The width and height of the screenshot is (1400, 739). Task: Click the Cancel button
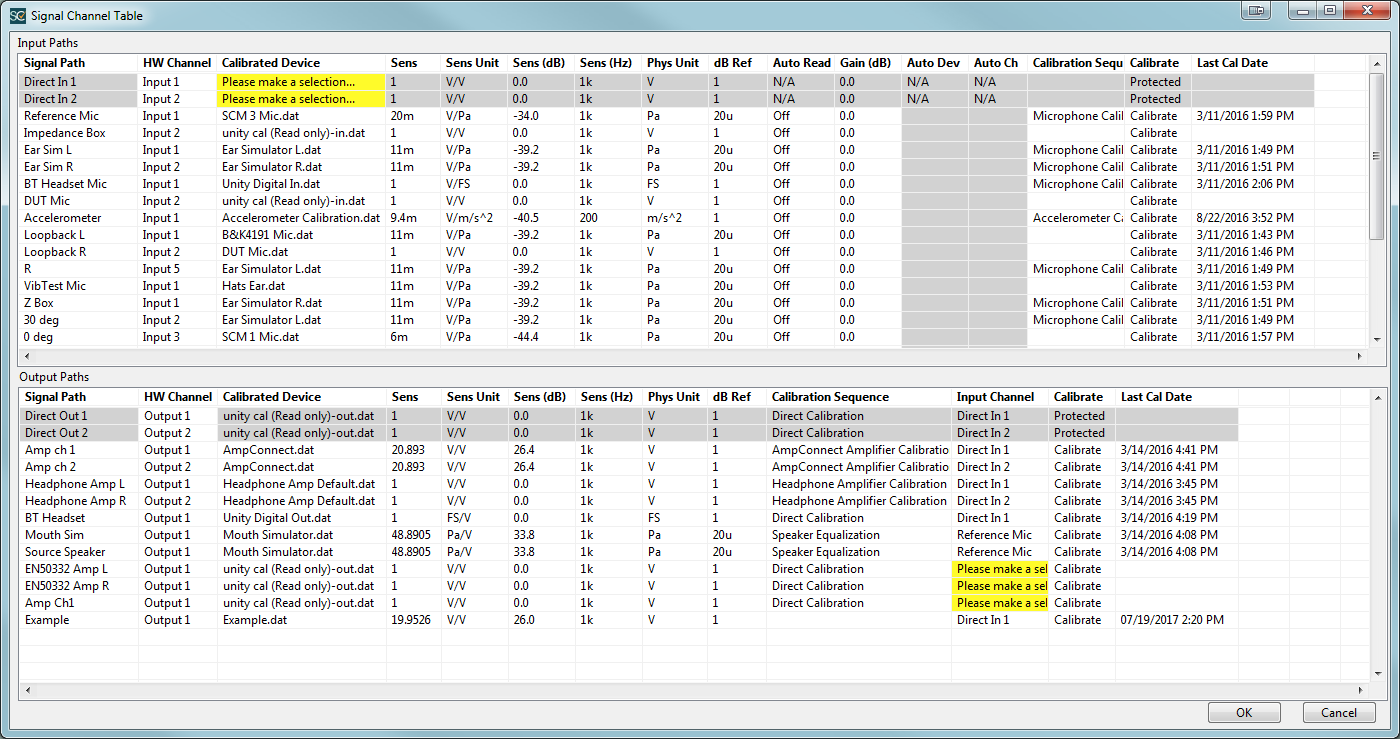coord(1339,713)
